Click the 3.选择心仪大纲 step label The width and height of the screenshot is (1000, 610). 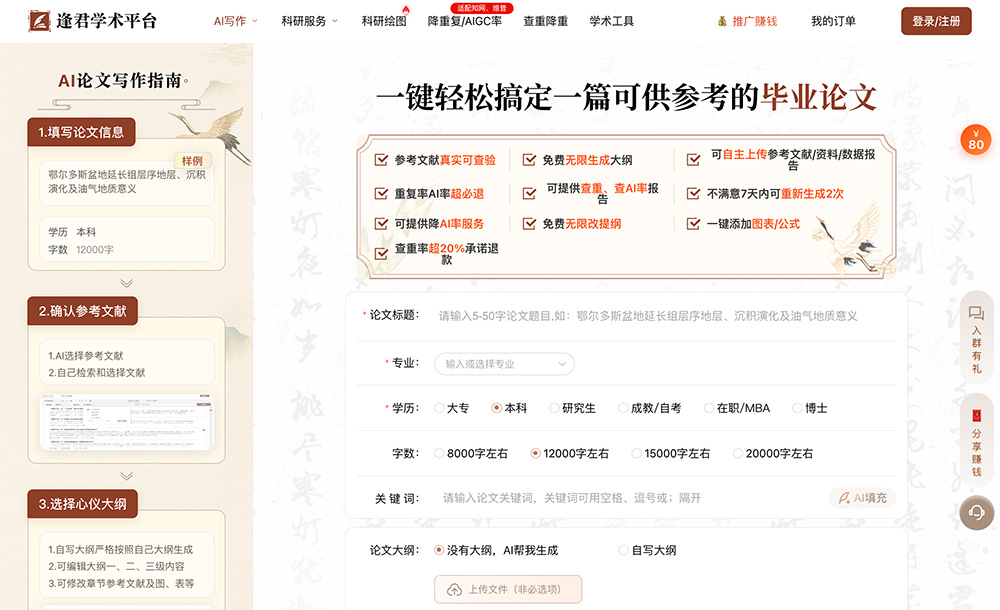tap(82, 503)
